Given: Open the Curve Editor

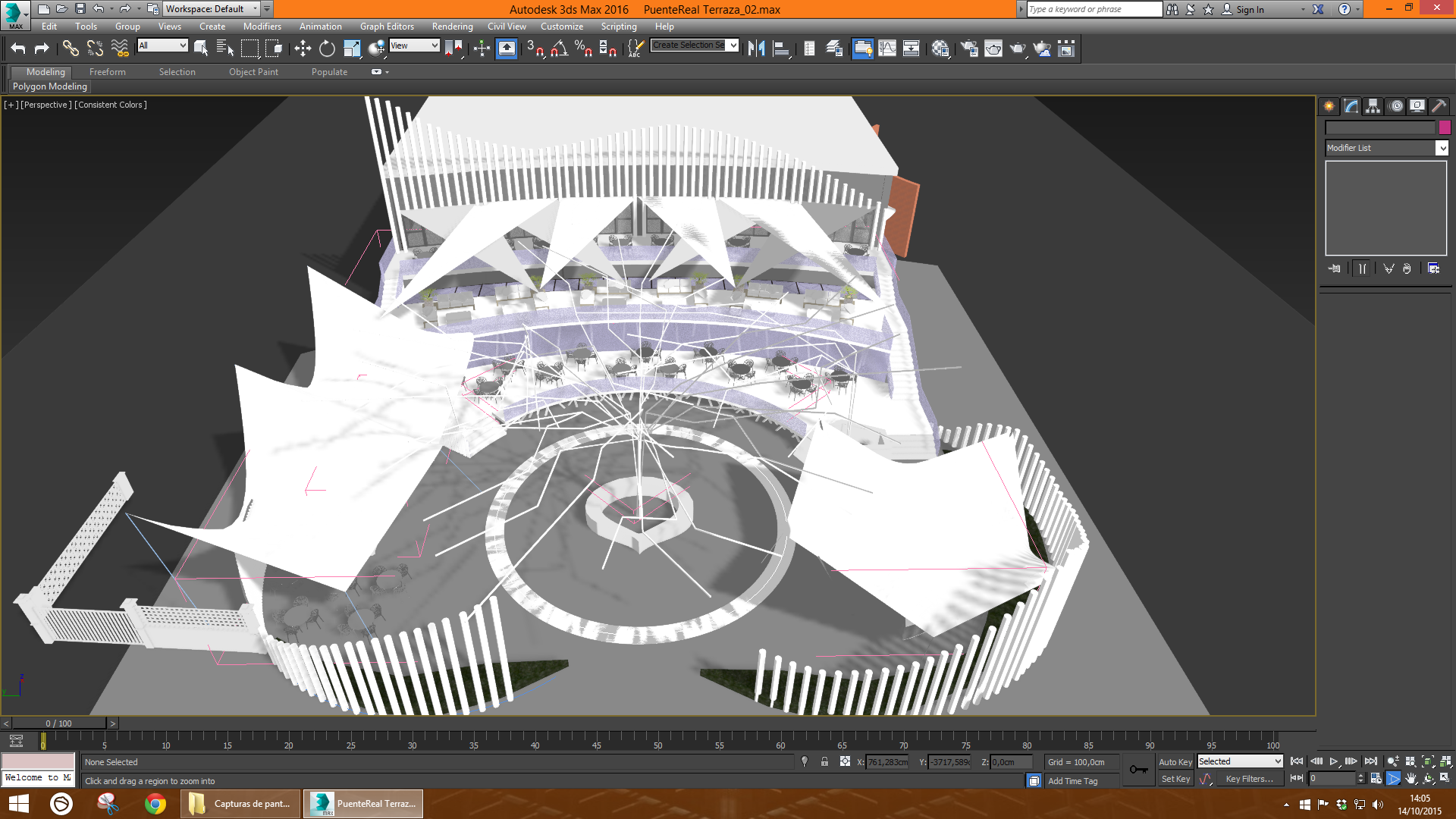Looking at the screenshot, I should [x=887, y=49].
